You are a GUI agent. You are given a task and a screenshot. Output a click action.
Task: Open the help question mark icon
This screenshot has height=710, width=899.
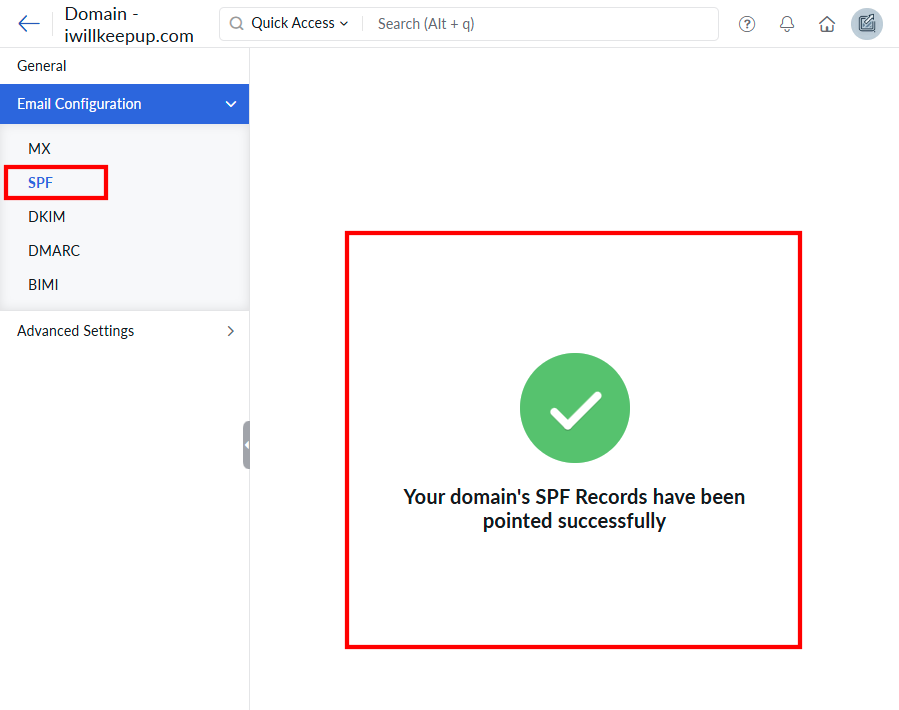(x=747, y=24)
